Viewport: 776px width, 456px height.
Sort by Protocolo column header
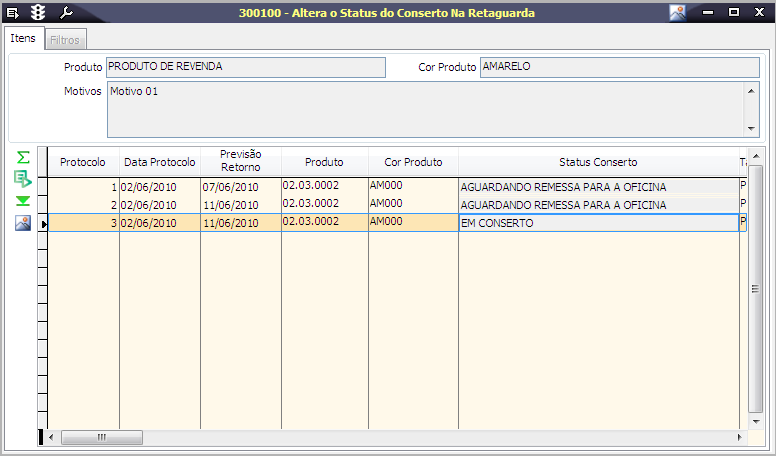[83, 162]
